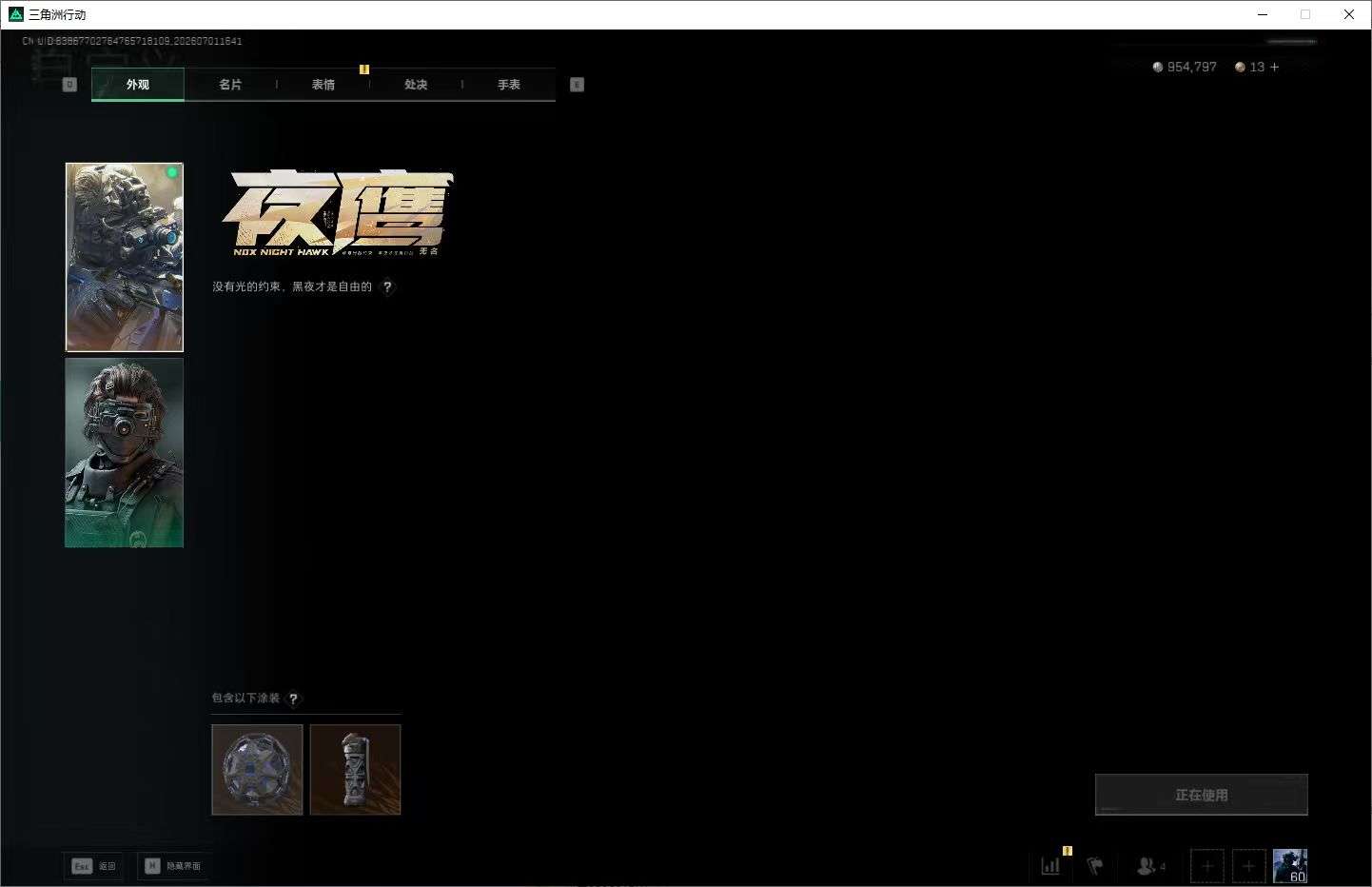The height and width of the screenshot is (887, 1372).
Task: Open the 名片 tab
Action: click(230, 85)
